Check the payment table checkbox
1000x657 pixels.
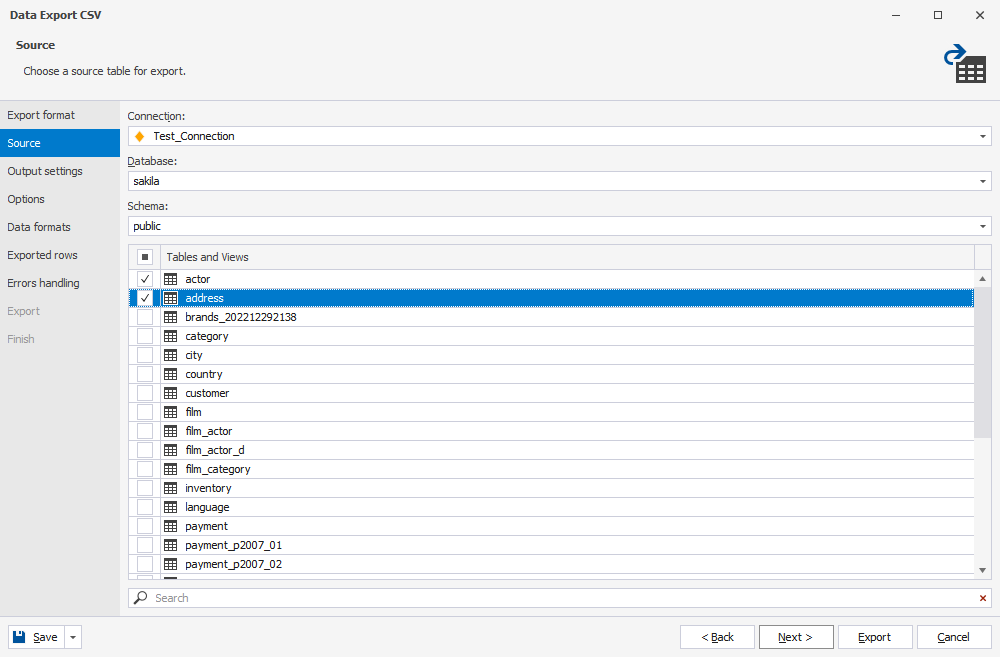pos(145,526)
